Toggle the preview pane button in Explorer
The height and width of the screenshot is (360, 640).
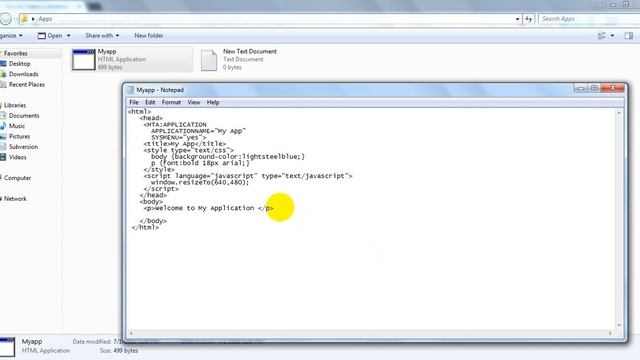coord(629,36)
